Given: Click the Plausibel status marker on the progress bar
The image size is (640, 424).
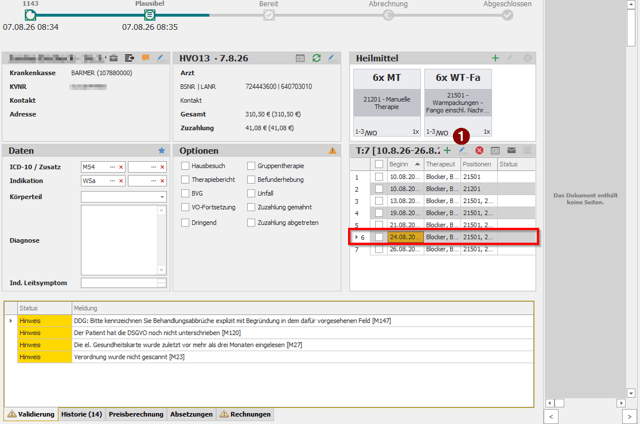Looking at the screenshot, I should pos(149,15).
